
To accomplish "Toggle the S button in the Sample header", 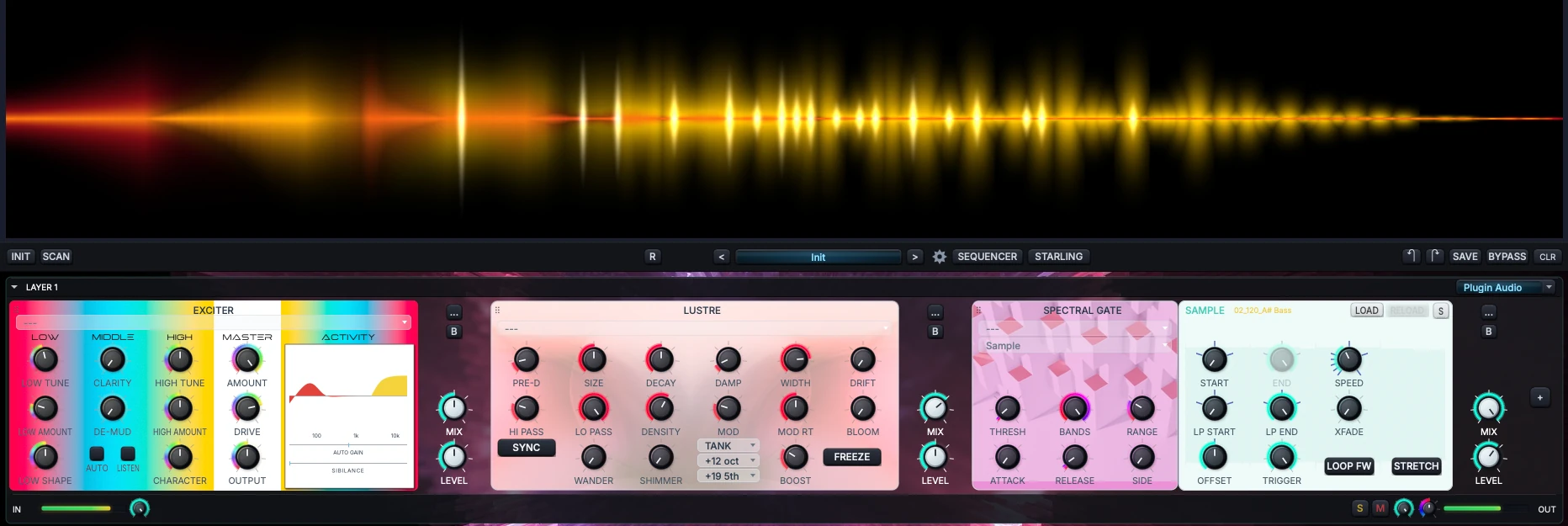I will [x=1441, y=311].
